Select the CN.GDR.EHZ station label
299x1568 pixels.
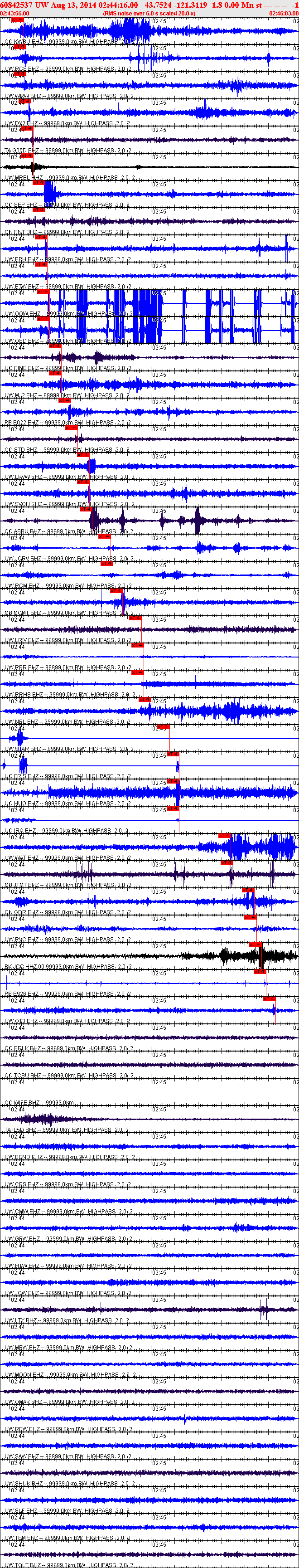(x=68, y=912)
